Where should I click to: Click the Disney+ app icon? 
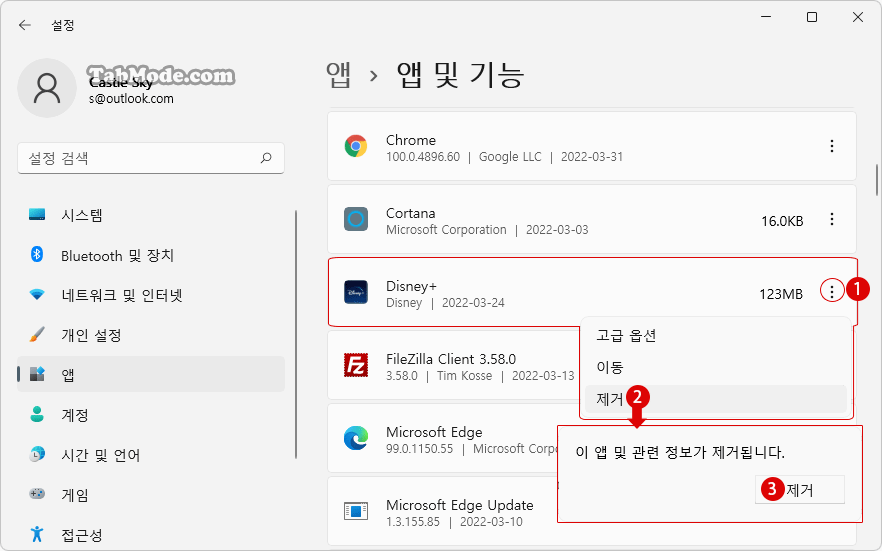[356, 292]
